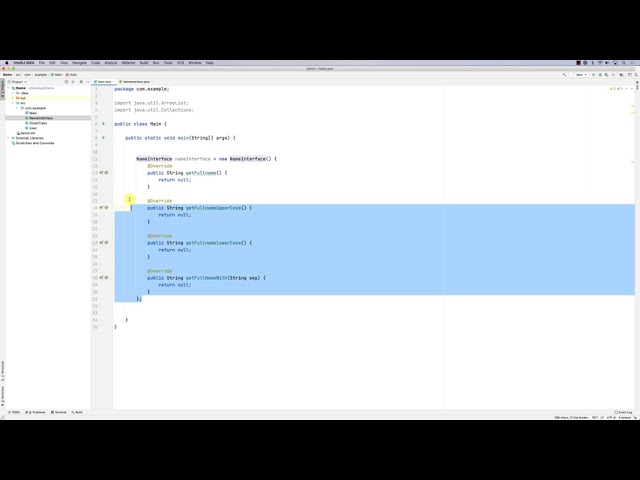This screenshot has height=480, width=640.
Task: Open the View menu
Action: [x=64, y=63]
